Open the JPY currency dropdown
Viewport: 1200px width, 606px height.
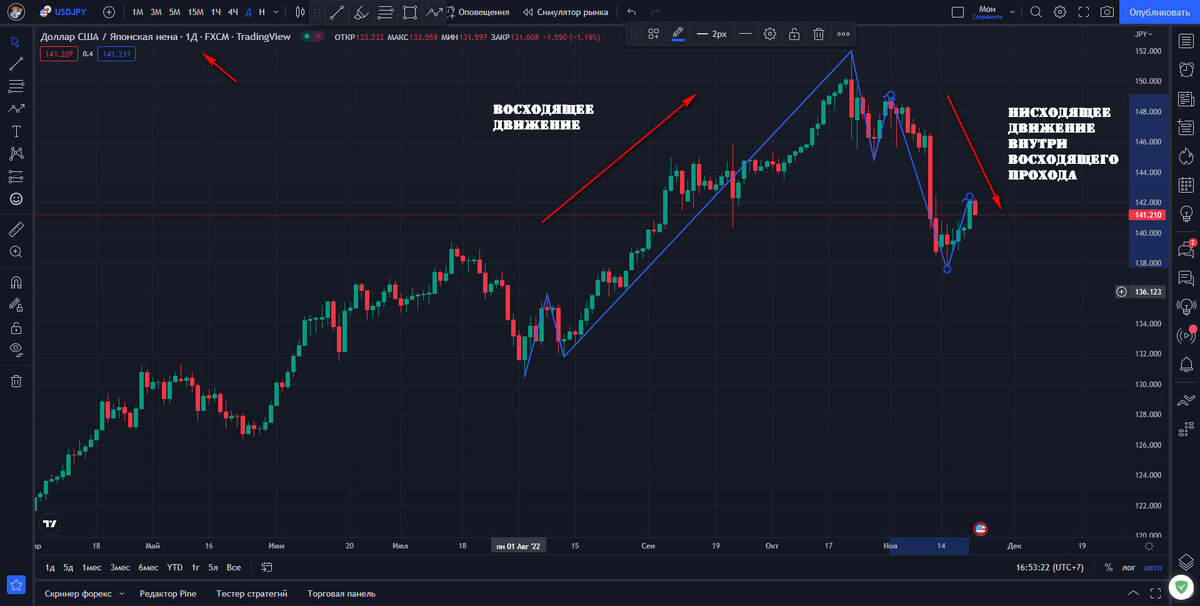1144,34
